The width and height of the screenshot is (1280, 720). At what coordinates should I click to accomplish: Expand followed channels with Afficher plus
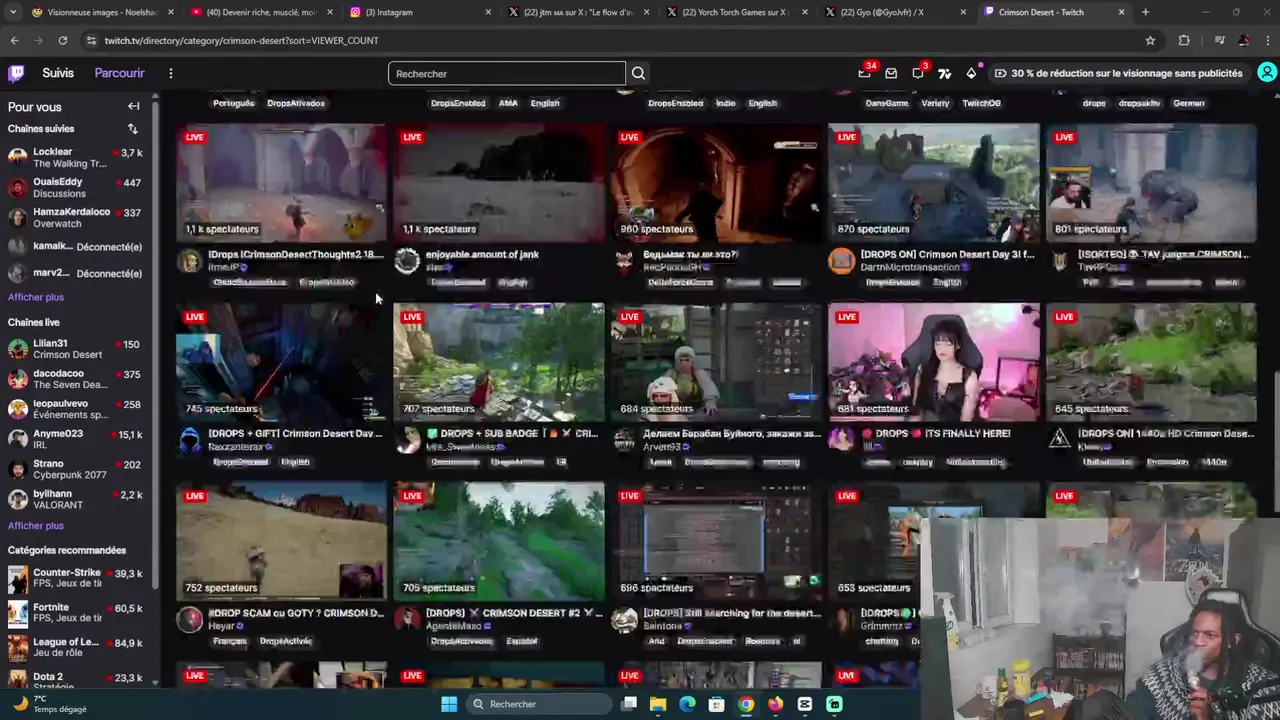pyautogui.click(x=36, y=297)
